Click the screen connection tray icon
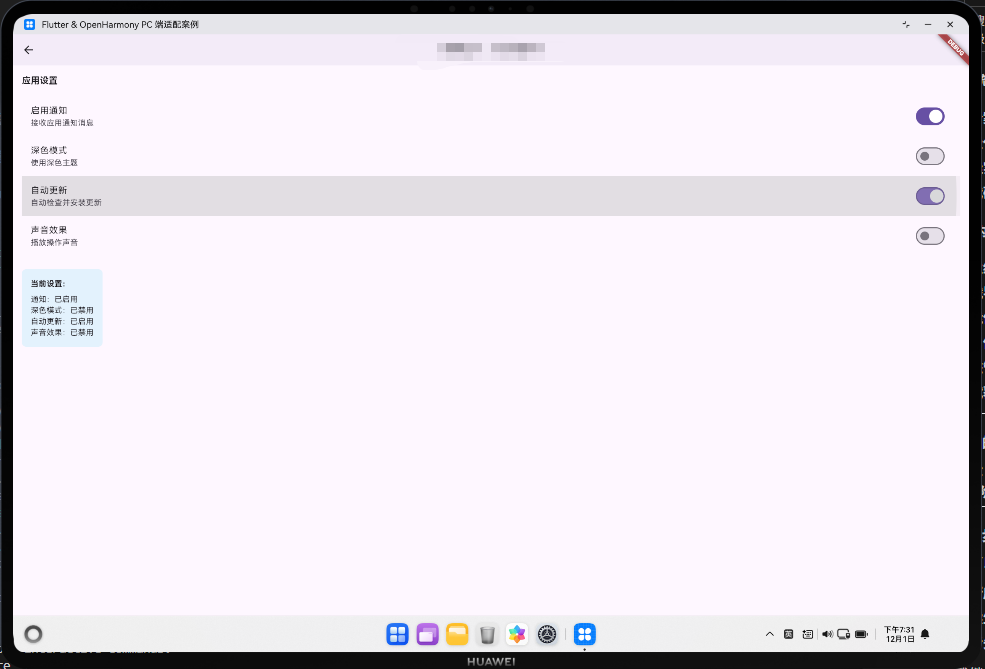 tap(844, 634)
